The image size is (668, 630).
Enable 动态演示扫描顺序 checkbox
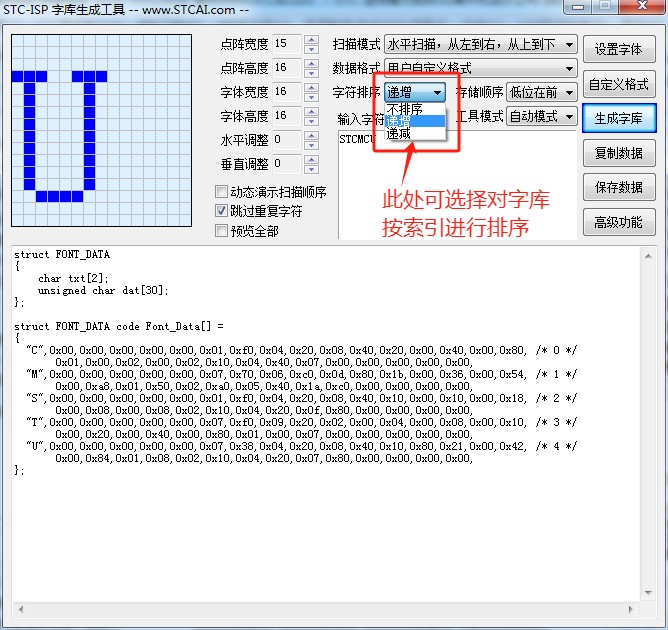pos(222,192)
